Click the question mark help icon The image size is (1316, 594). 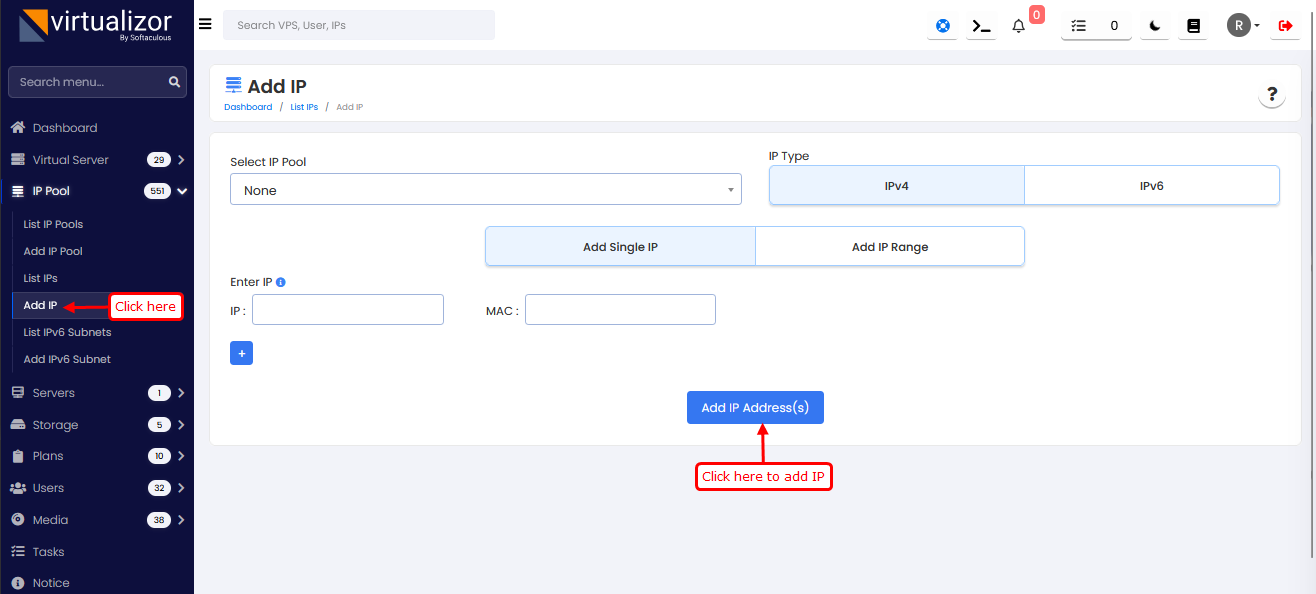pos(1271,94)
